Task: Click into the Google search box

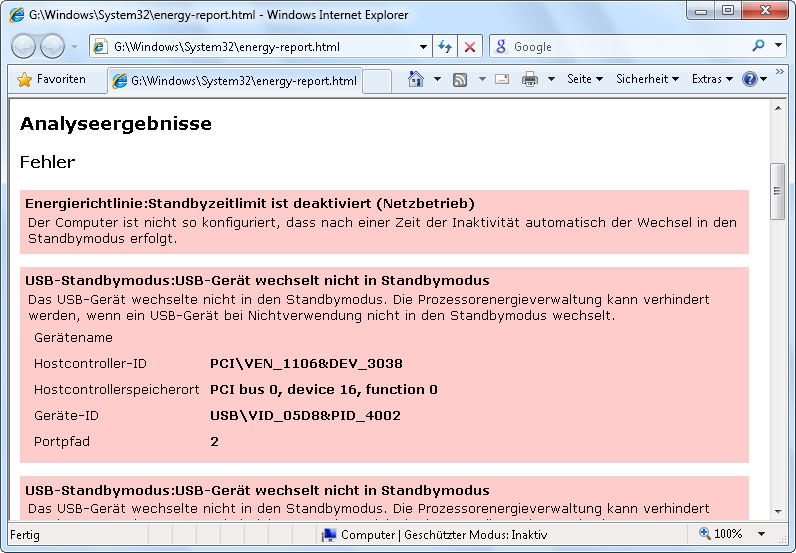Action: (x=628, y=47)
